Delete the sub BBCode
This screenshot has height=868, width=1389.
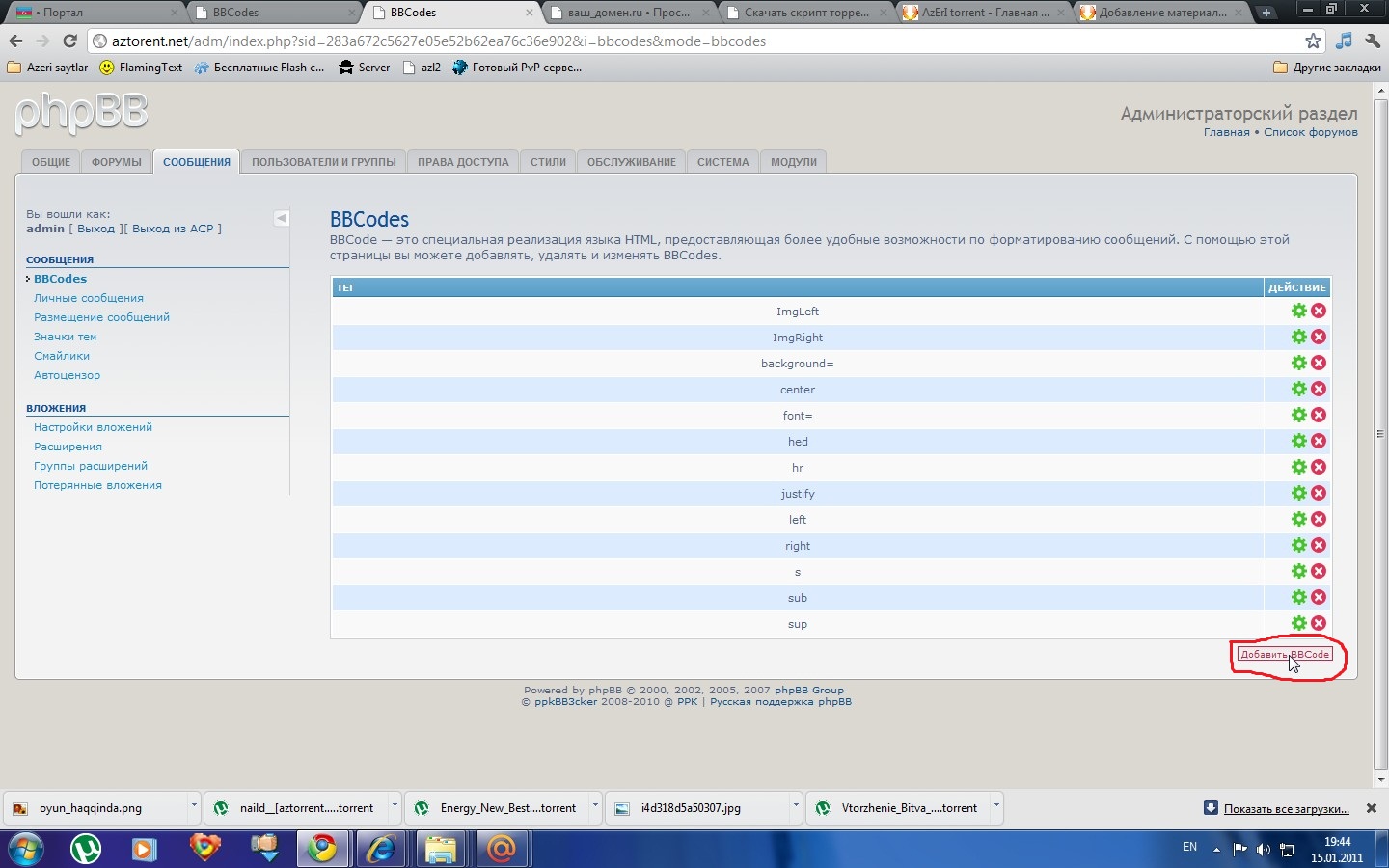pyautogui.click(x=1319, y=597)
